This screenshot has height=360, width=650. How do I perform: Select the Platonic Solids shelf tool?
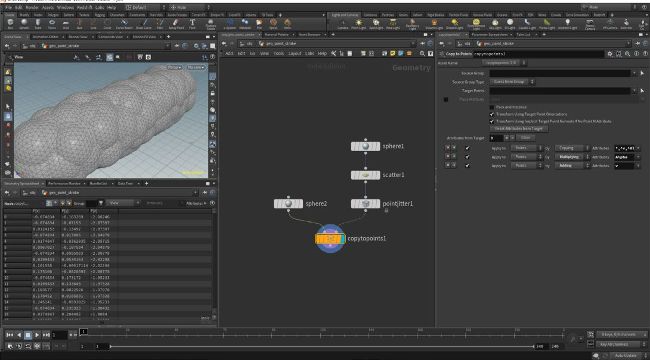211,24
